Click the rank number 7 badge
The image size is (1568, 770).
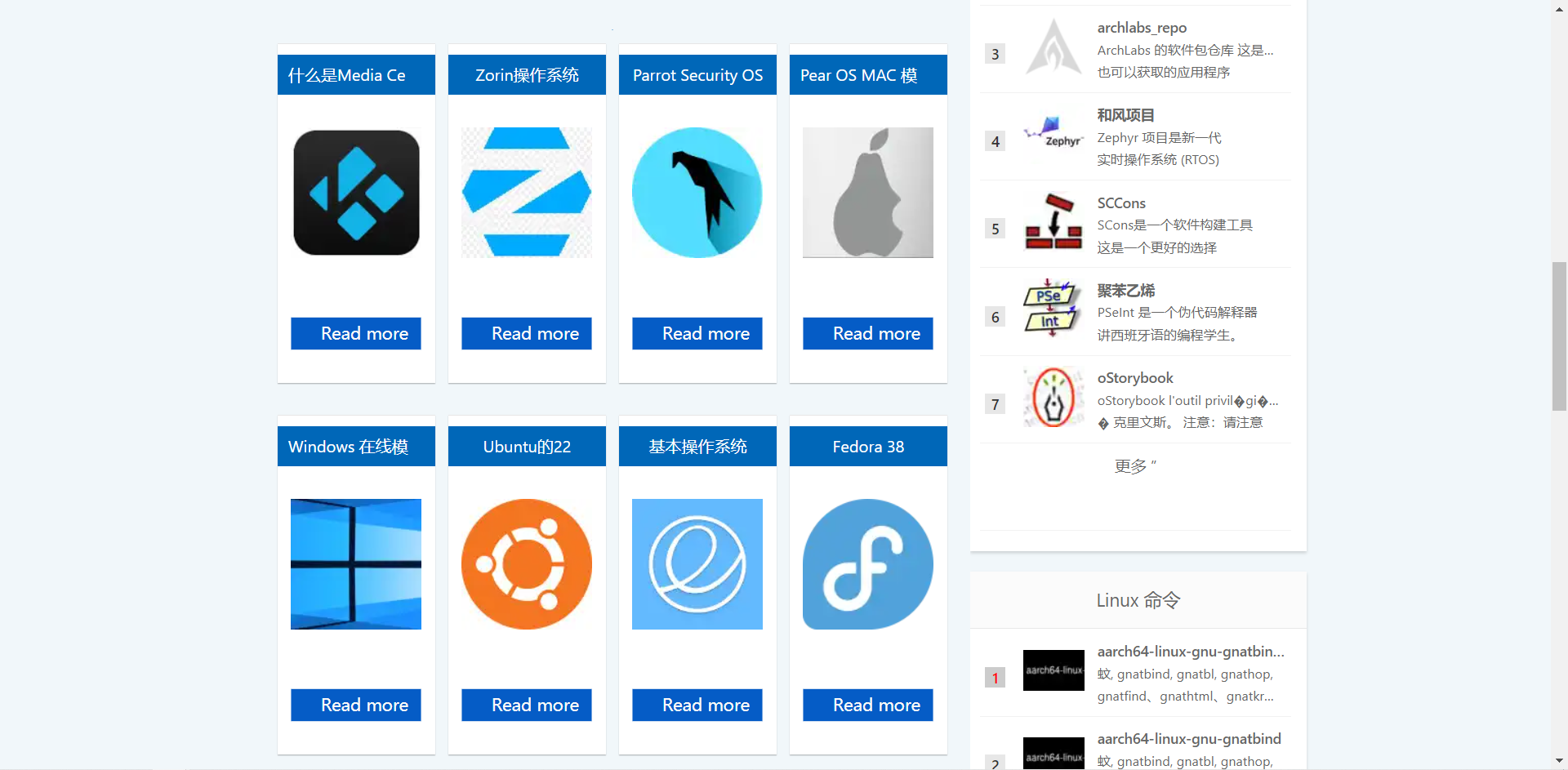coord(995,404)
